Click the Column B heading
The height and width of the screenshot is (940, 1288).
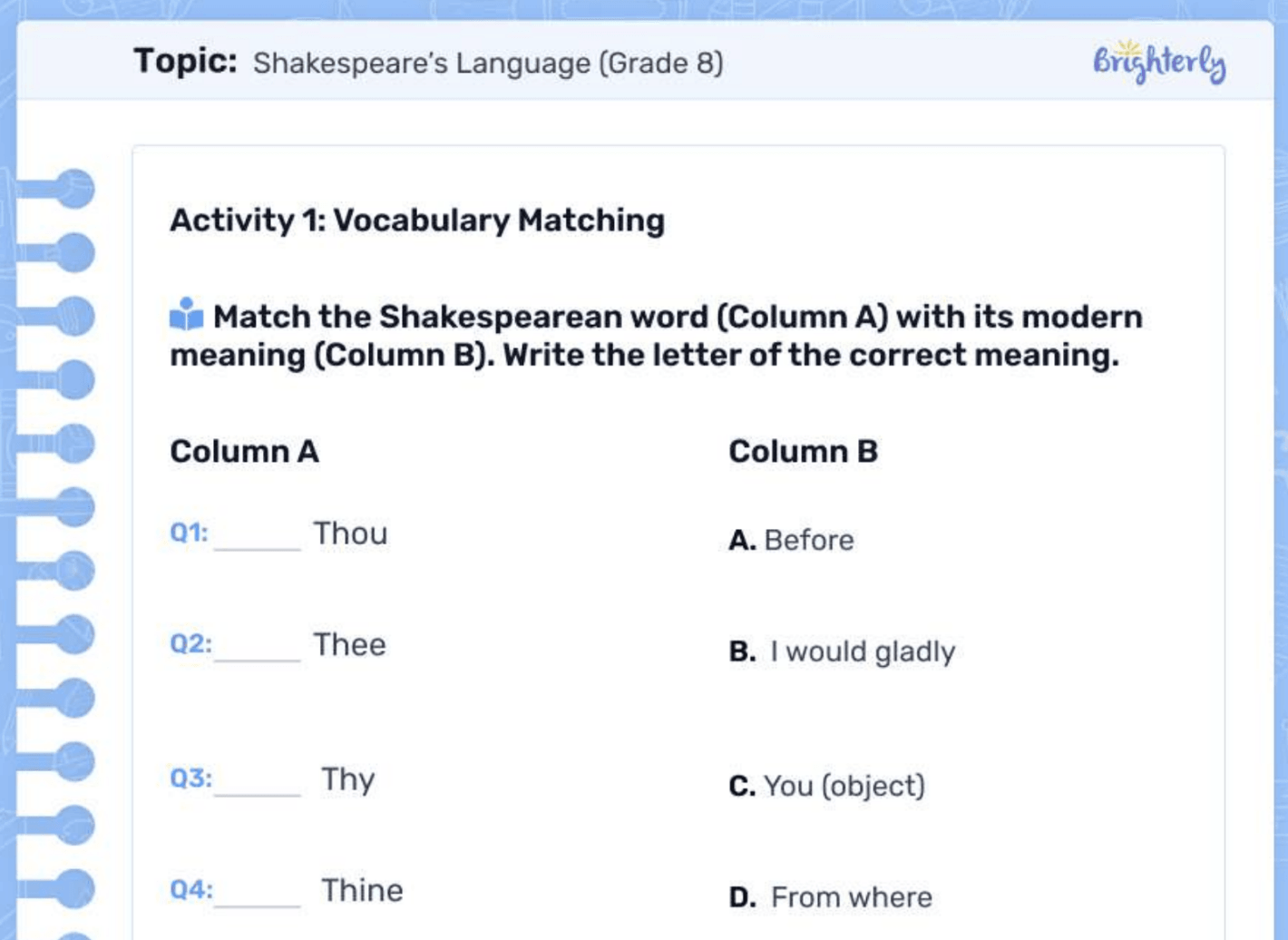(803, 451)
